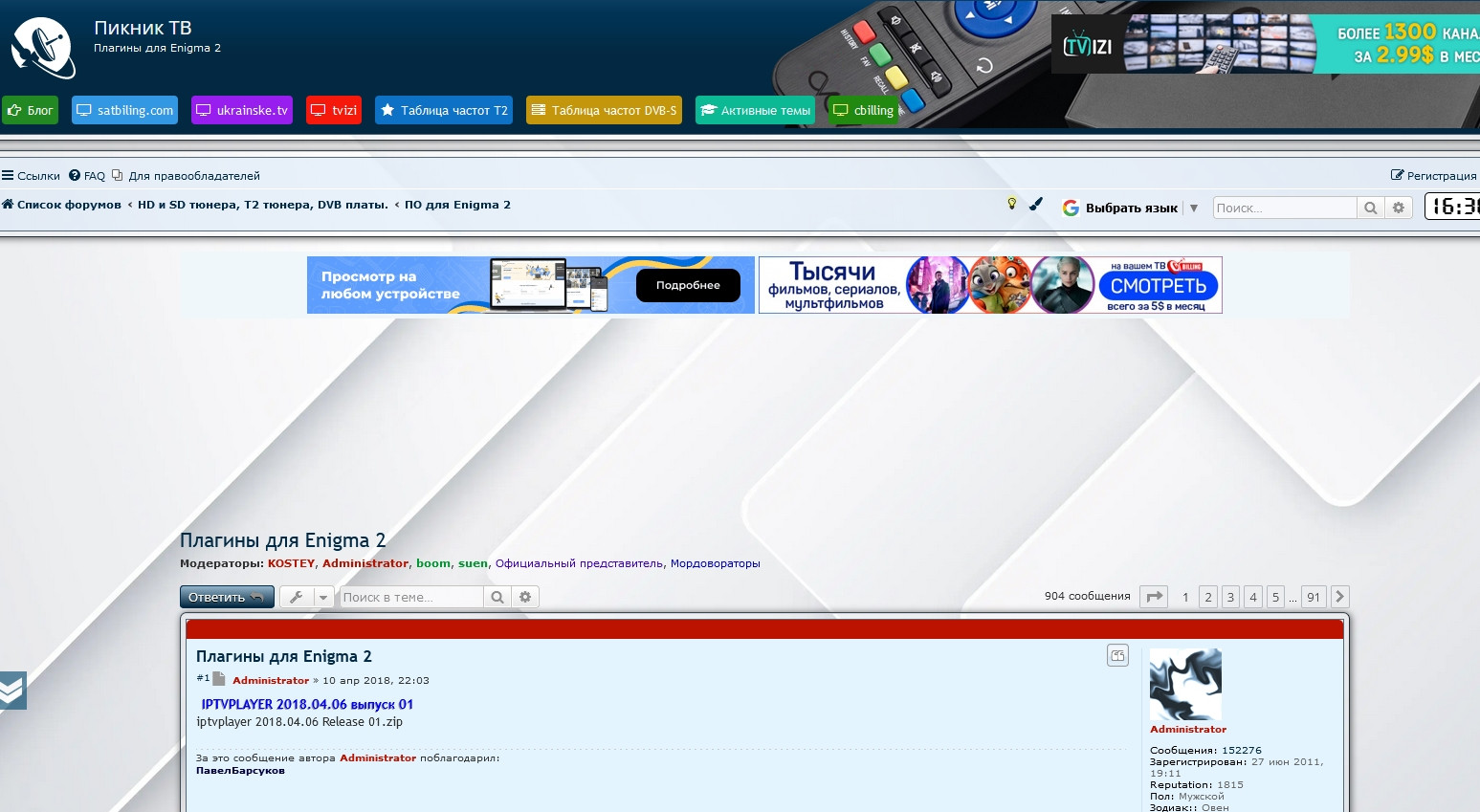Jump to last page 91
This screenshot has width=1480, height=812.
(1314, 597)
